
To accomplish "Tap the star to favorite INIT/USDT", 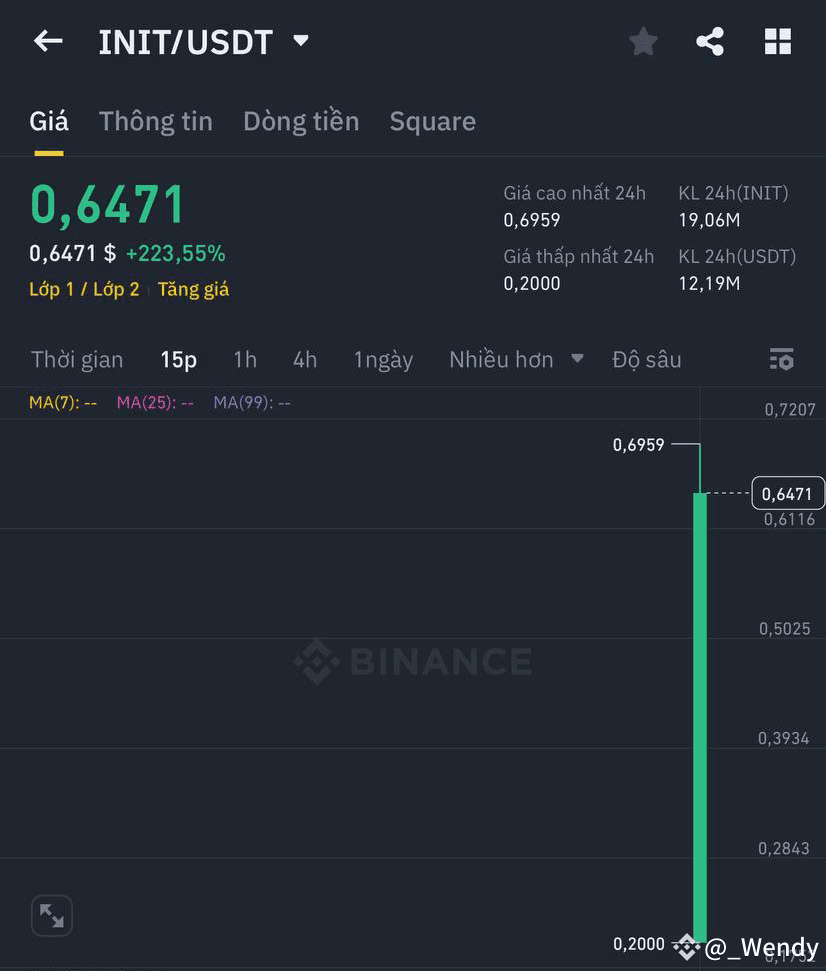I will [x=642, y=41].
